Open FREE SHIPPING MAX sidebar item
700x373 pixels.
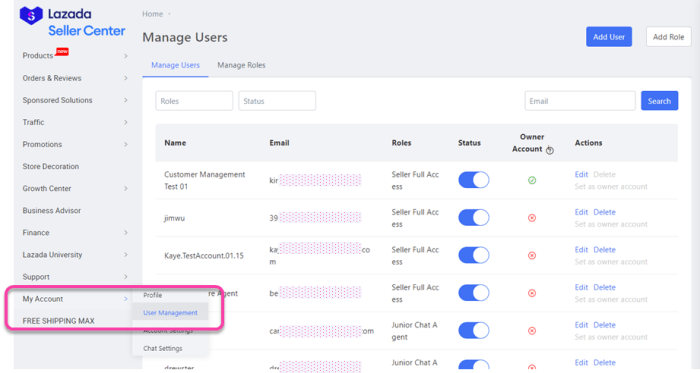[58, 321]
